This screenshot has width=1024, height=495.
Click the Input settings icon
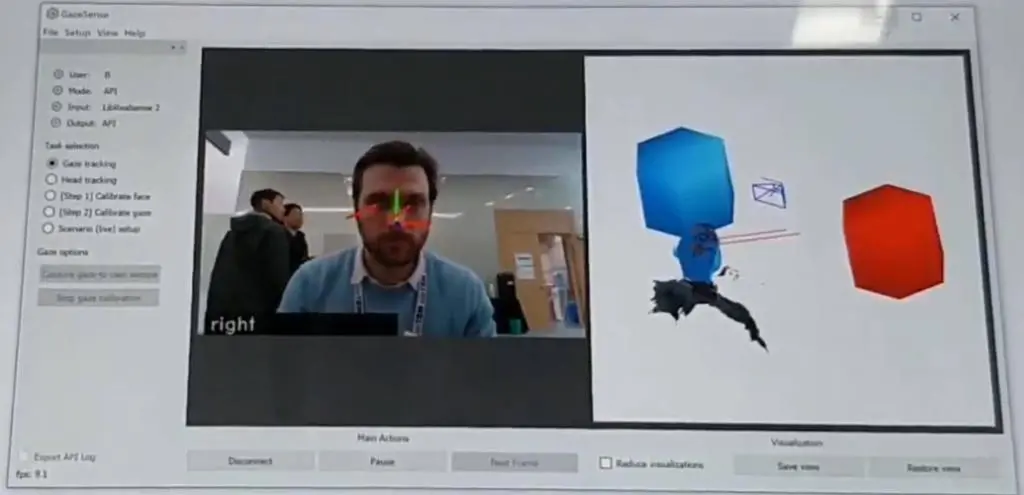(x=57, y=106)
